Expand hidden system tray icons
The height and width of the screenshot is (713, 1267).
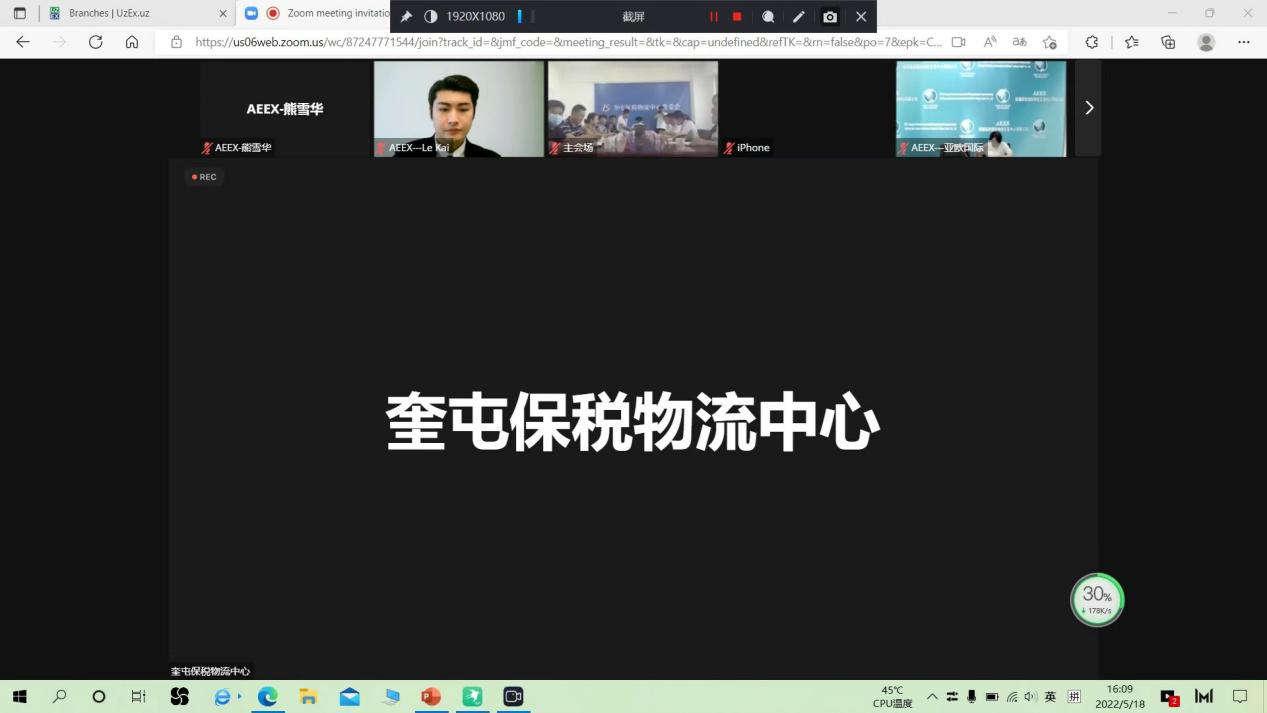click(x=932, y=697)
